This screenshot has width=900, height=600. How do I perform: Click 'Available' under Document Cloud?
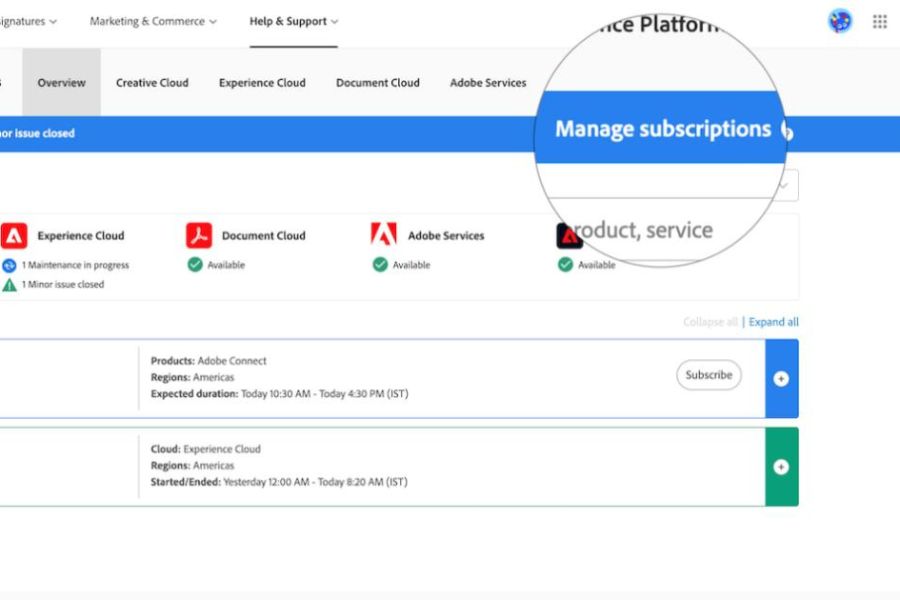pyautogui.click(x=226, y=265)
